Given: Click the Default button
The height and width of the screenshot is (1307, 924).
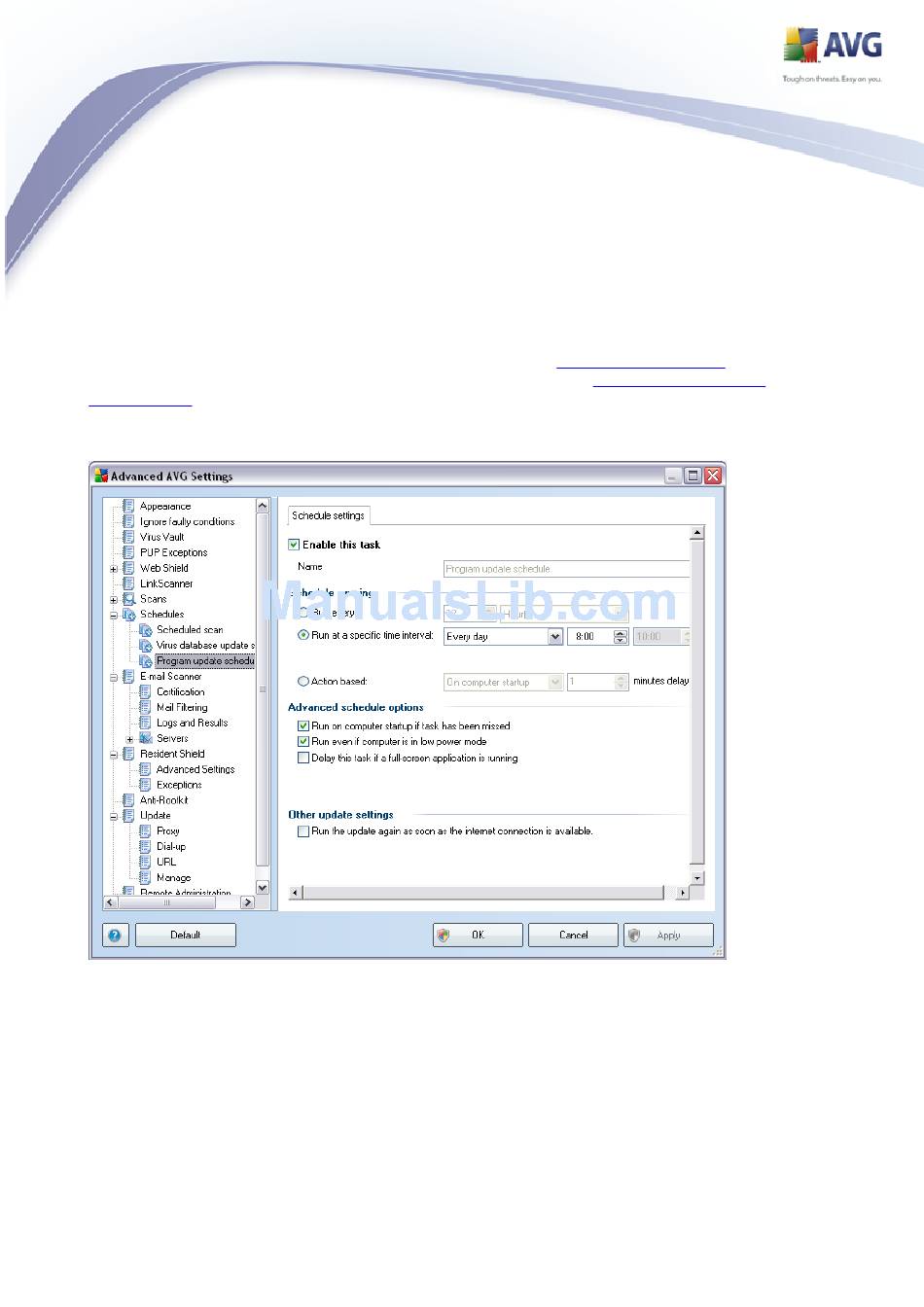Looking at the screenshot, I should coord(186,936).
